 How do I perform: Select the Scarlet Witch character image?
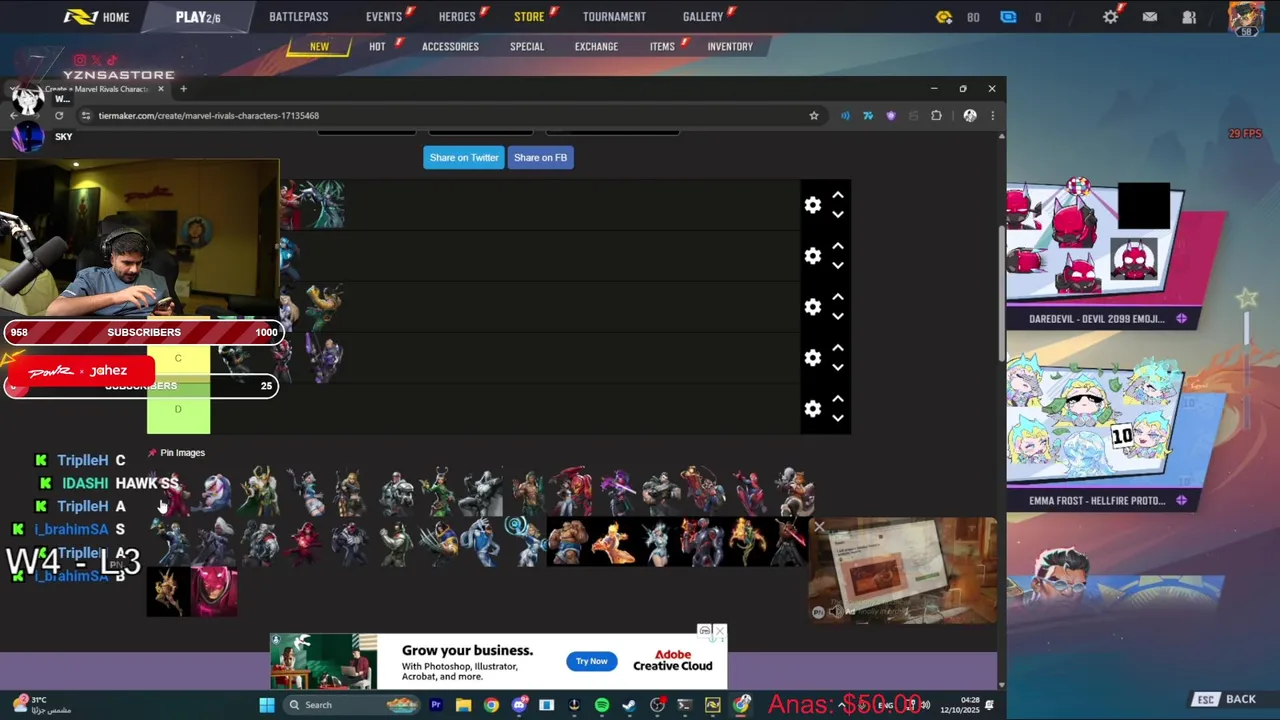point(305,542)
